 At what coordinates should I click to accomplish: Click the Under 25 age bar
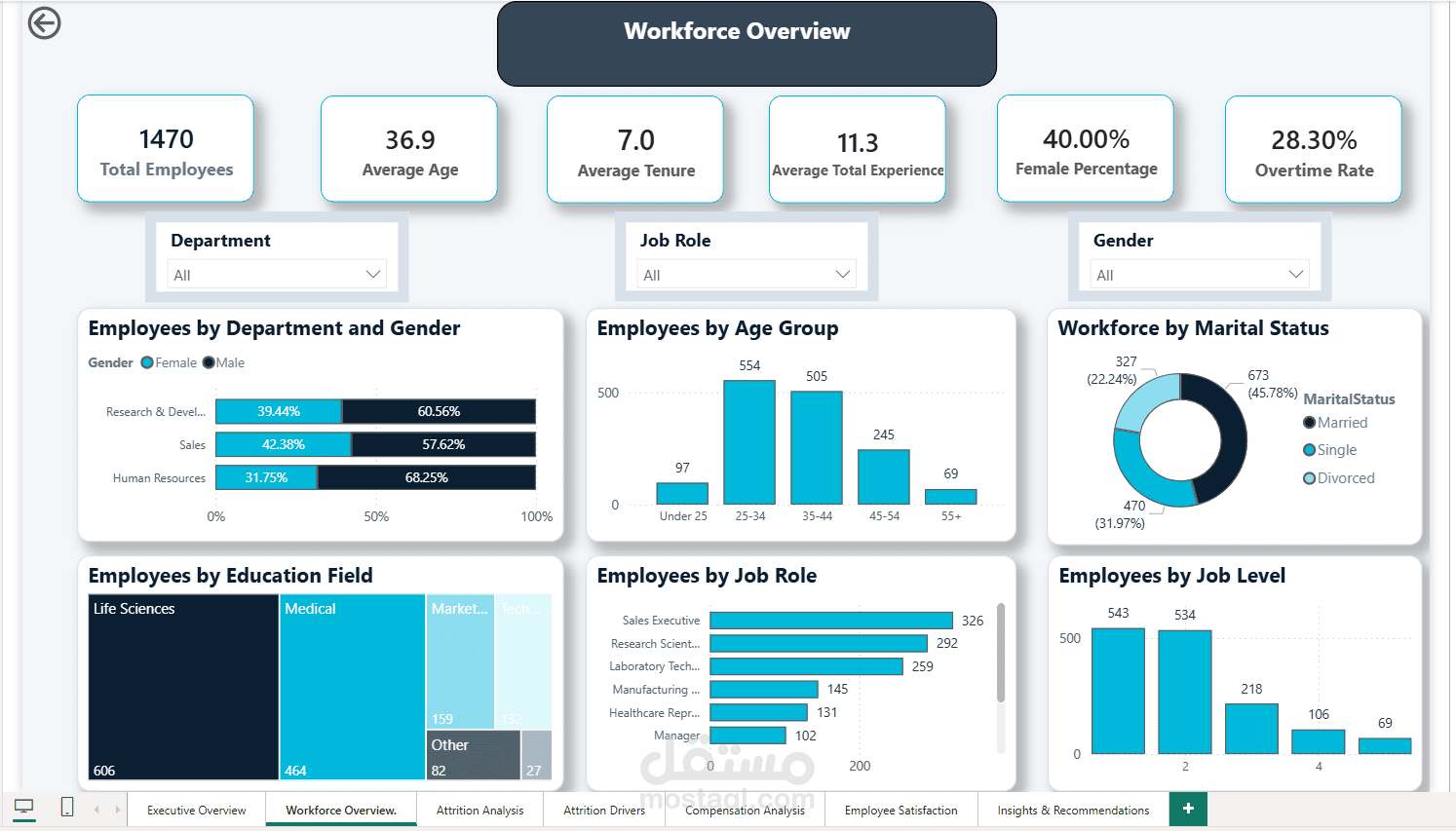tap(682, 493)
